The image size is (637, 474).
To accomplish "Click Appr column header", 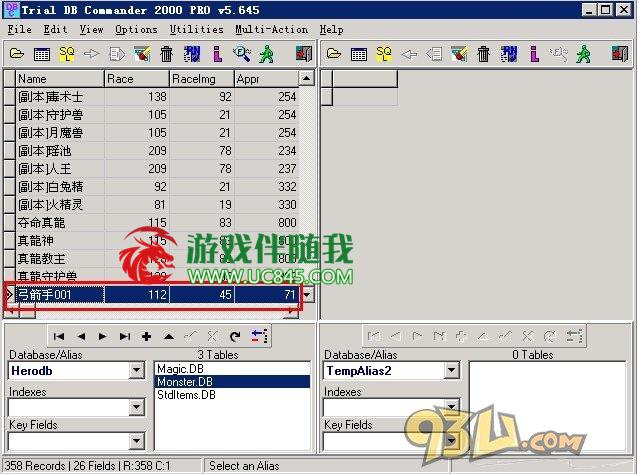I will tap(266, 79).
